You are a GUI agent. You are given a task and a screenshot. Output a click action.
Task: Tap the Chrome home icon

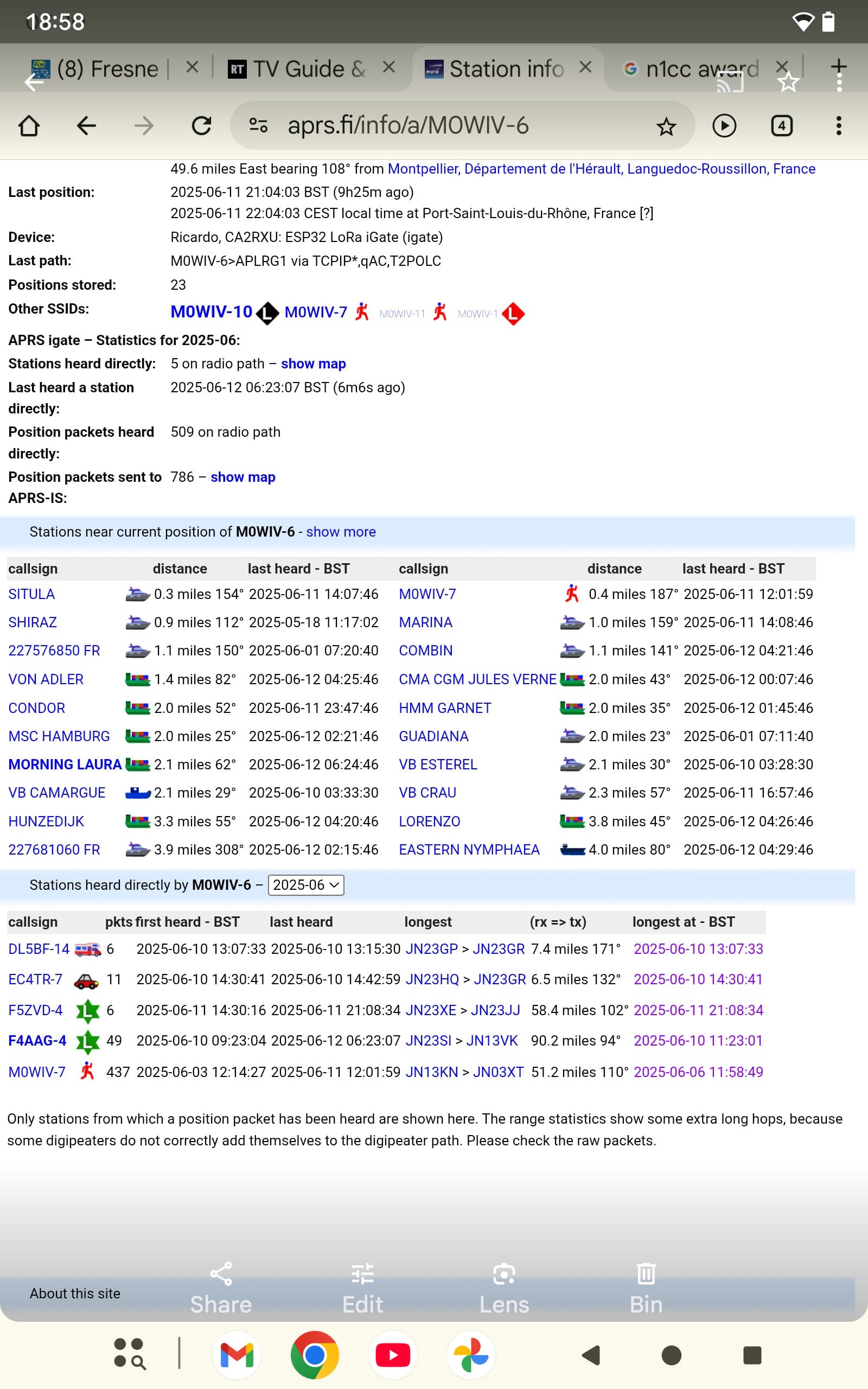click(x=29, y=126)
